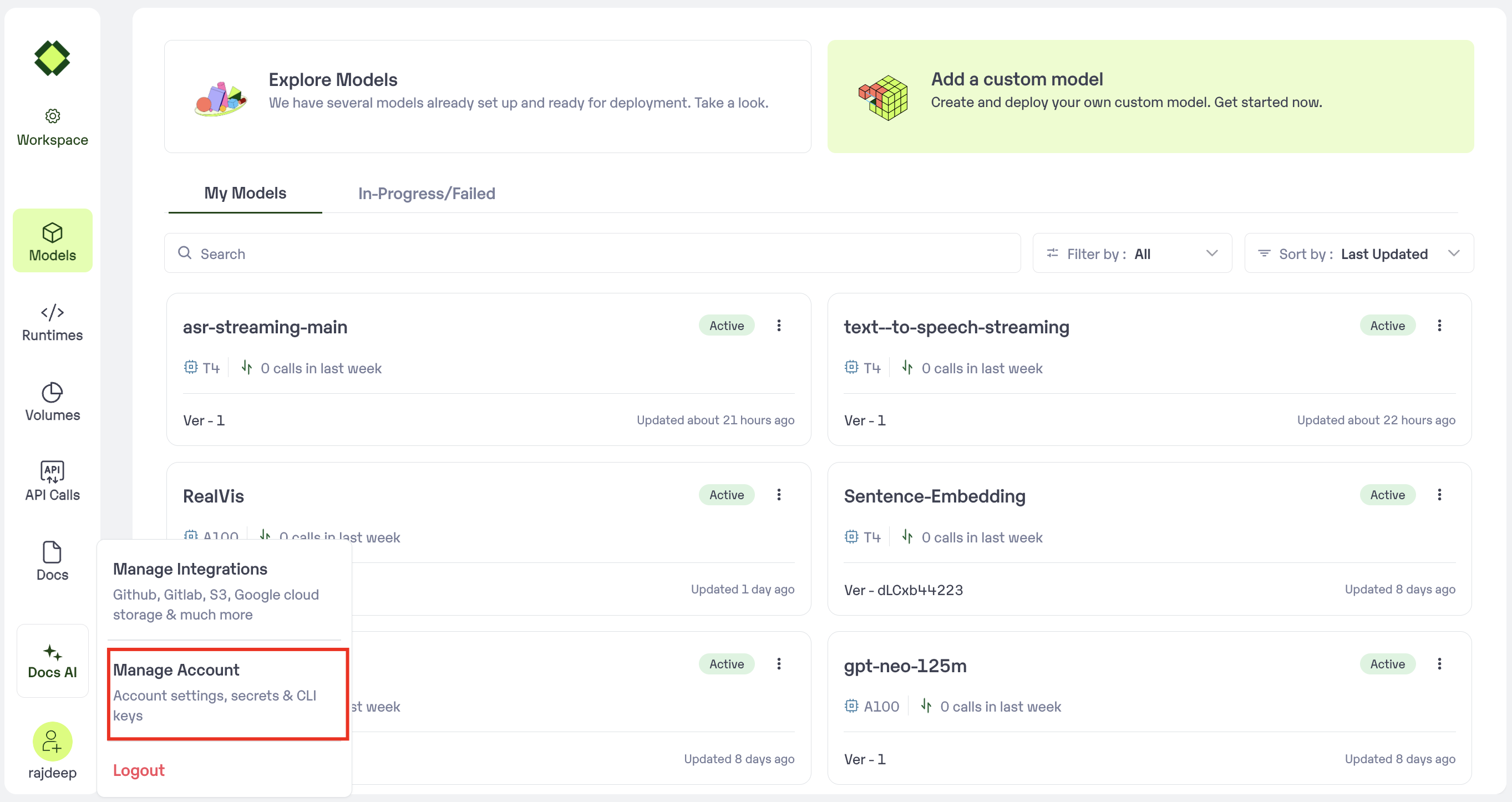The width and height of the screenshot is (1512, 802).
Task: Open the Runtimes code icon
Action: click(x=52, y=312)
